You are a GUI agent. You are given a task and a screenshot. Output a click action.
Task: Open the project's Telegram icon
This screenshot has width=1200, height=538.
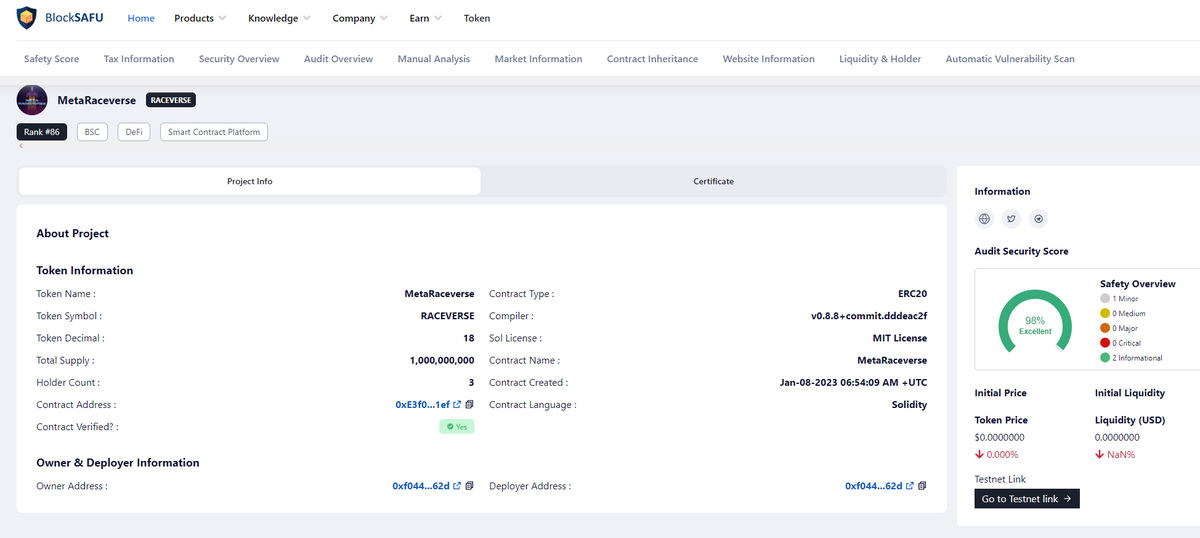click(1039, 218)
